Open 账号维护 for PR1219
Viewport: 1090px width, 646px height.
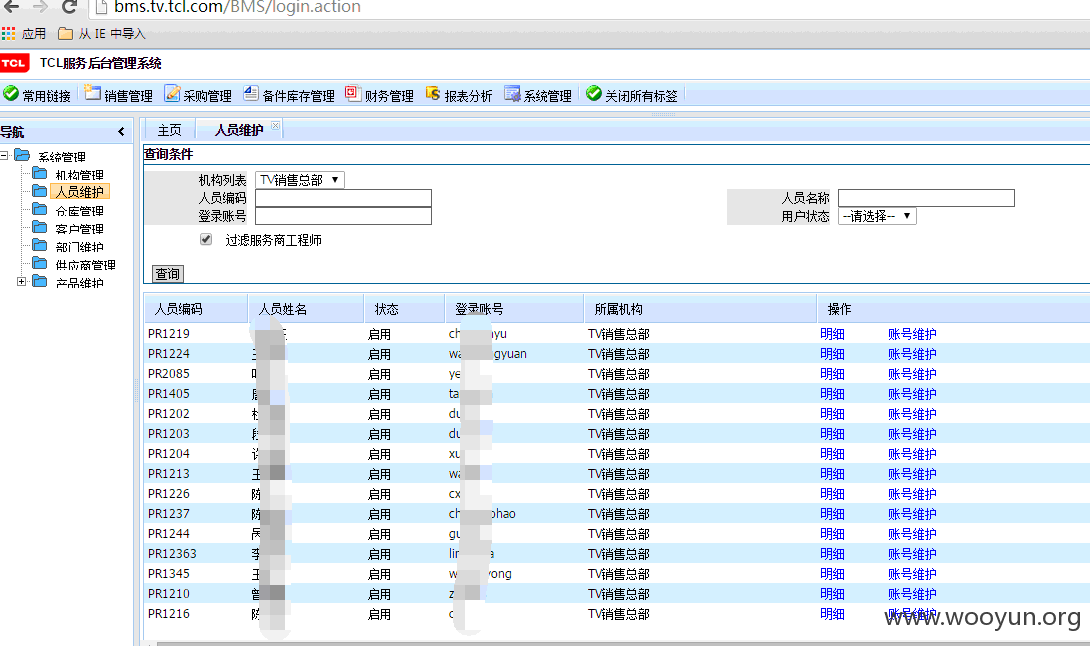click(x=912, y=334)
